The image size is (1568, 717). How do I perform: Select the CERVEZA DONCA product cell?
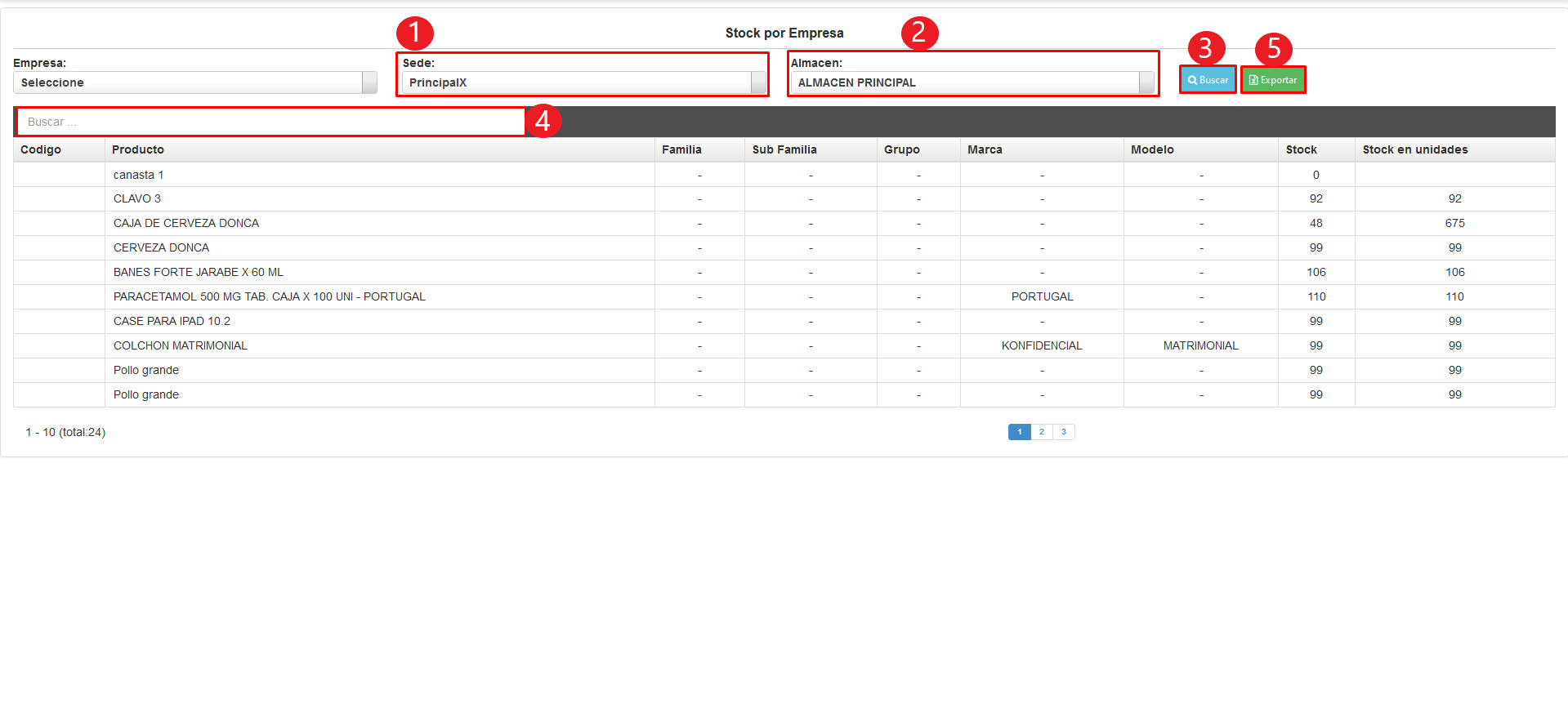pos(380,247)
